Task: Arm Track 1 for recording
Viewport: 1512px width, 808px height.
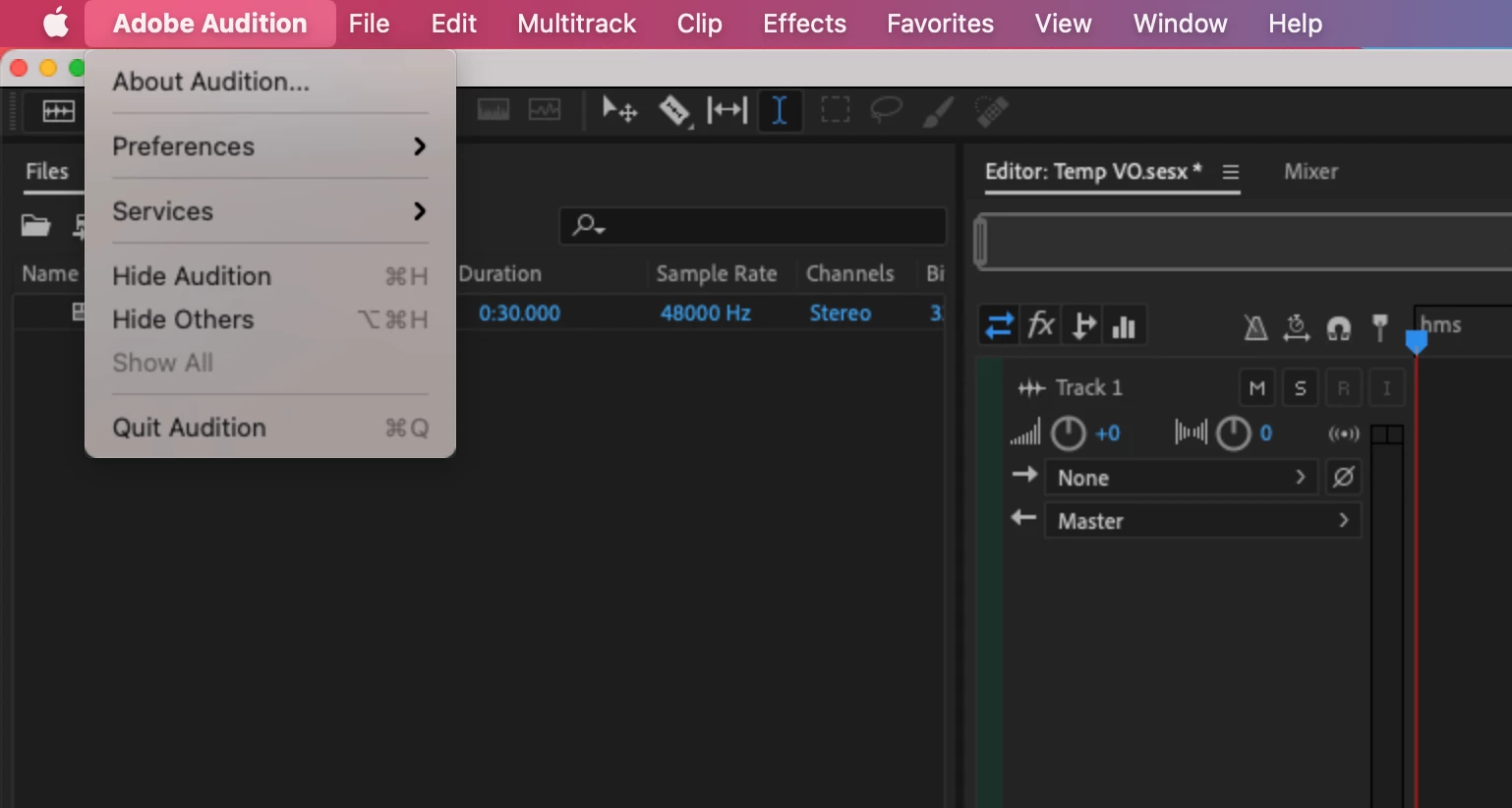Action: [1344, 388]
